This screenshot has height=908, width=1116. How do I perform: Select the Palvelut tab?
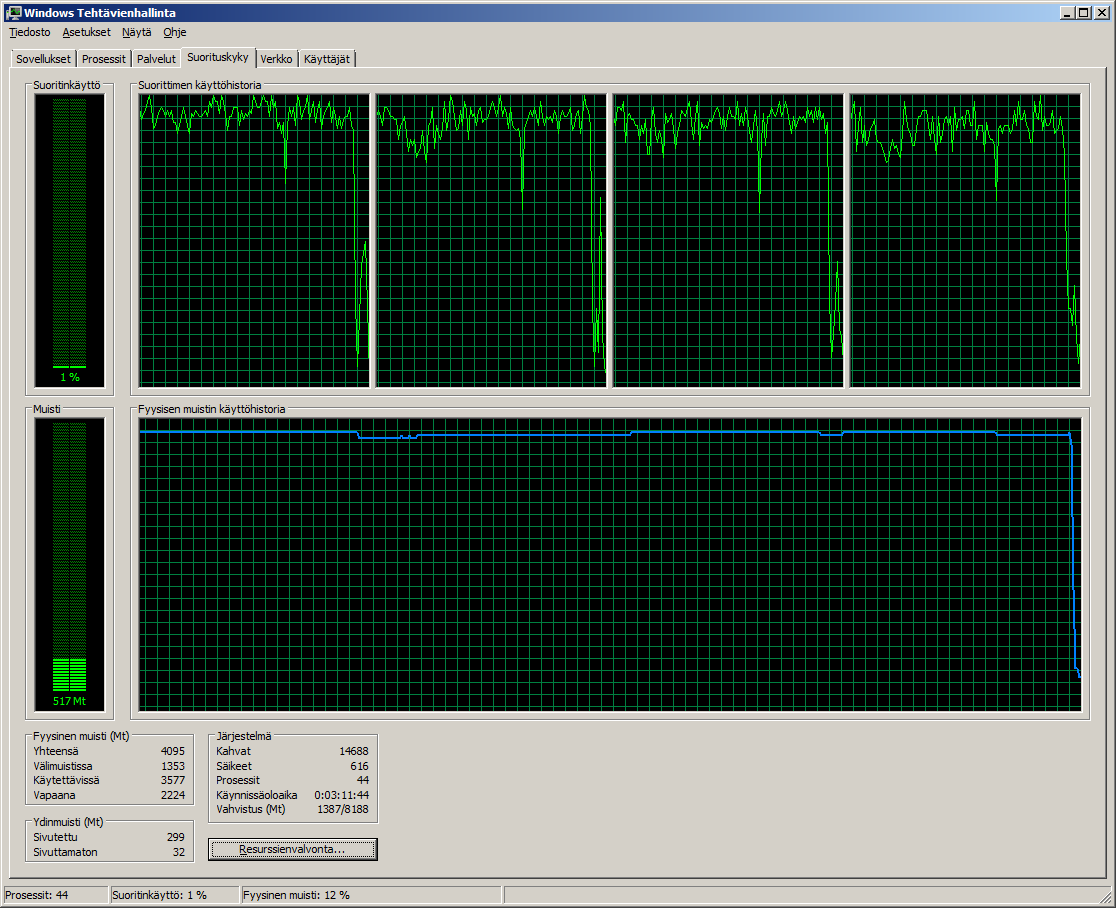pyautogui.click(x=156, y=59)
